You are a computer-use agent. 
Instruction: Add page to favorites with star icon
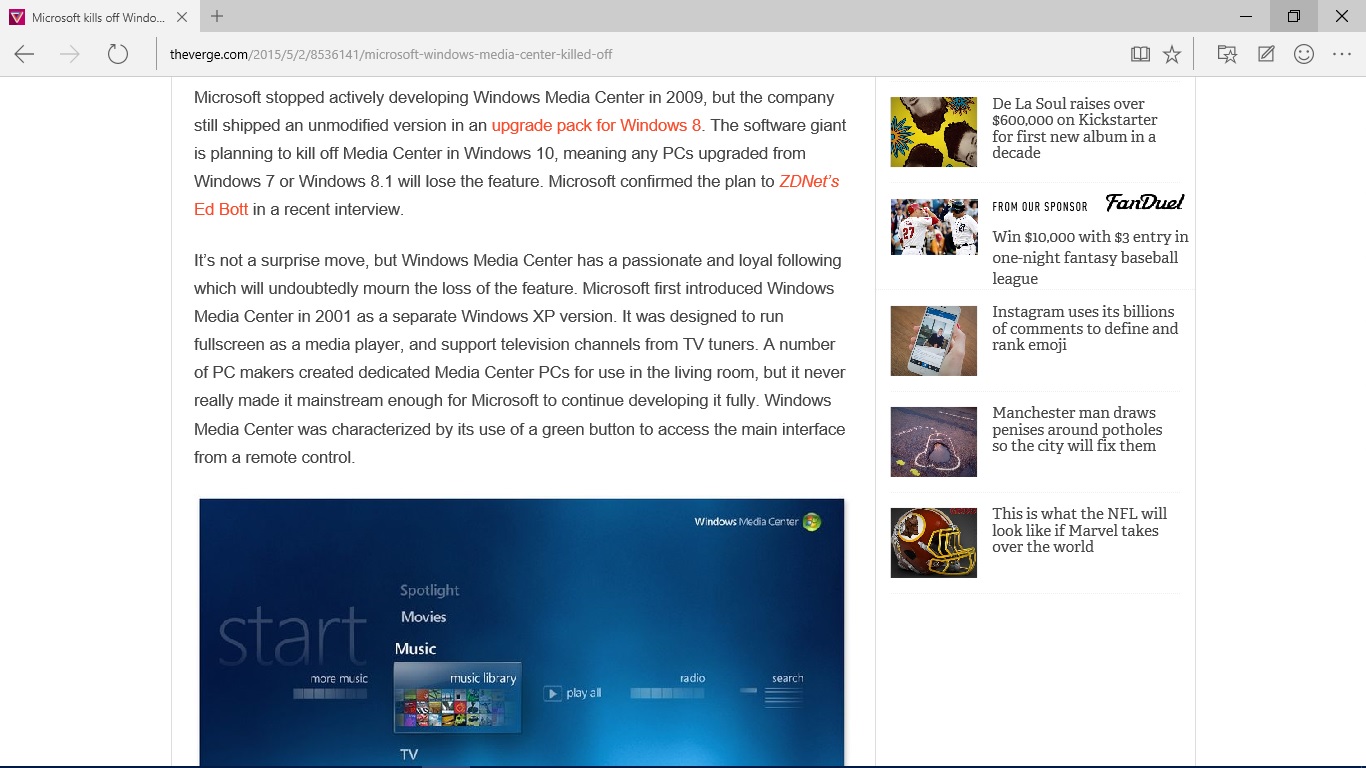tap(1172, 55)
